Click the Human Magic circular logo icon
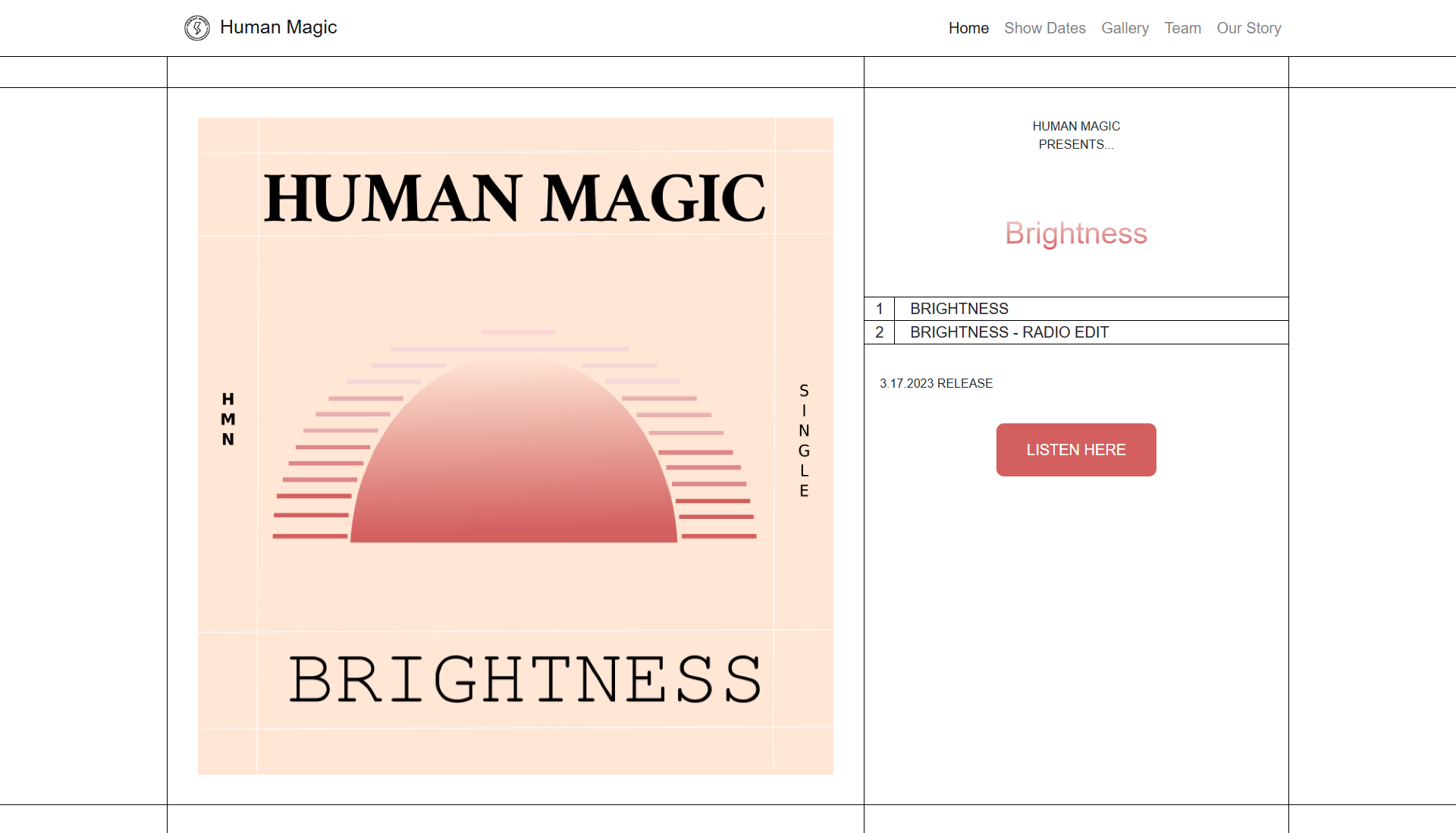The image size is (1456, 833). [x=197, y=28]
